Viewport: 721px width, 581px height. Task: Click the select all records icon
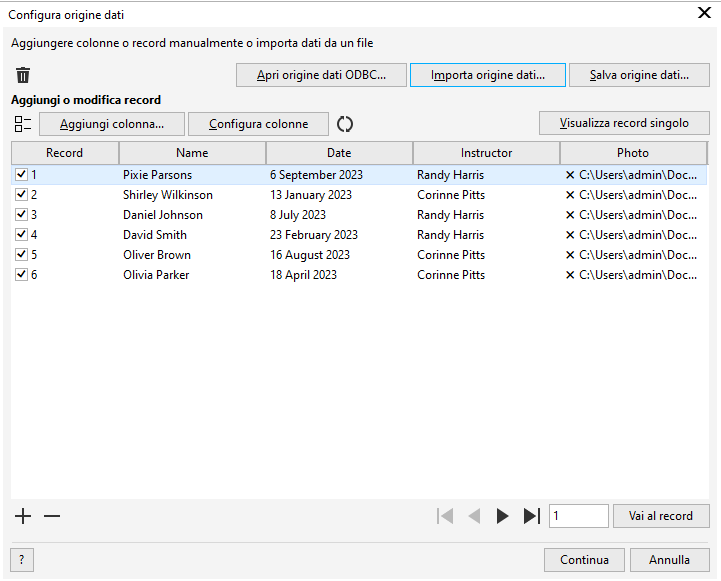pos(23,124)
